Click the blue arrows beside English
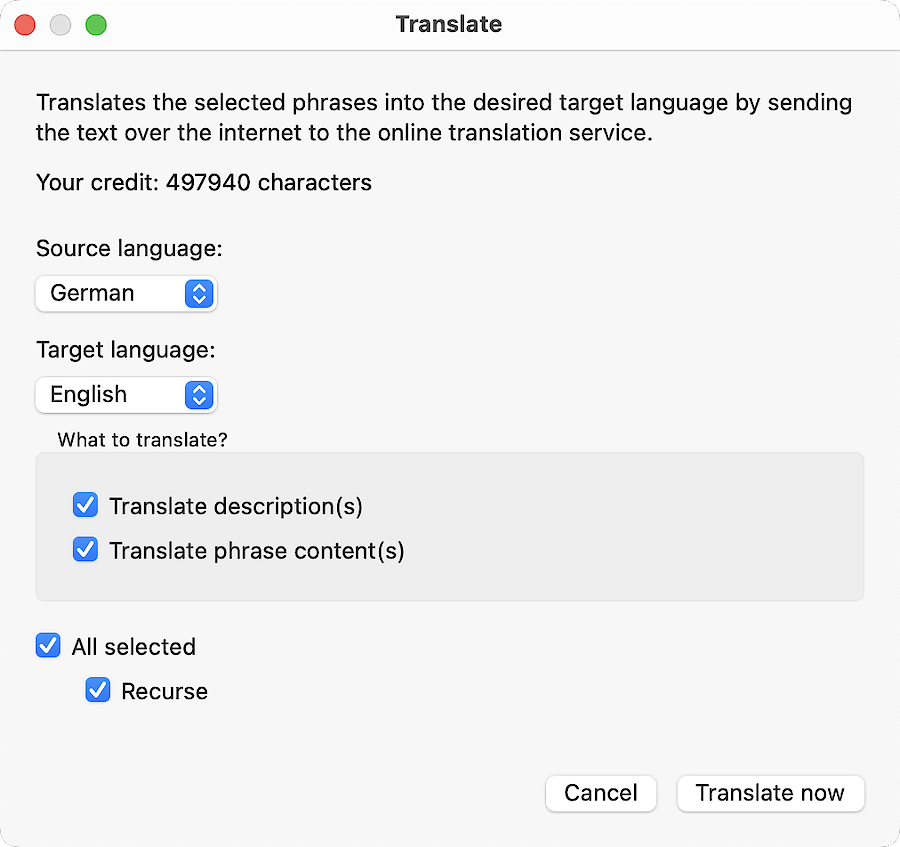900x847 pixels. click(199, 394)
